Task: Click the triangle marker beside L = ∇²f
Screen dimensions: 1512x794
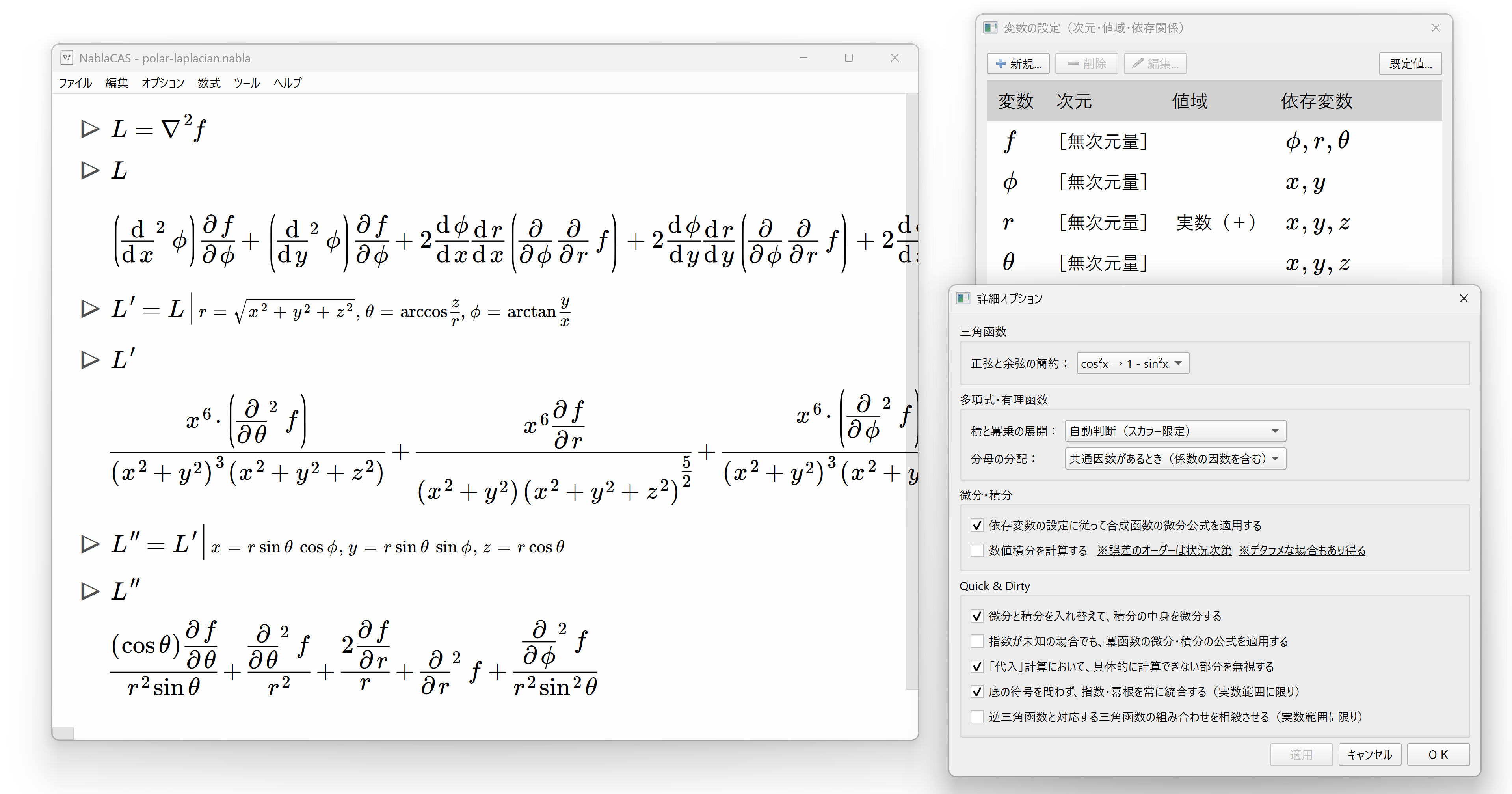Action: coord(90,129)
